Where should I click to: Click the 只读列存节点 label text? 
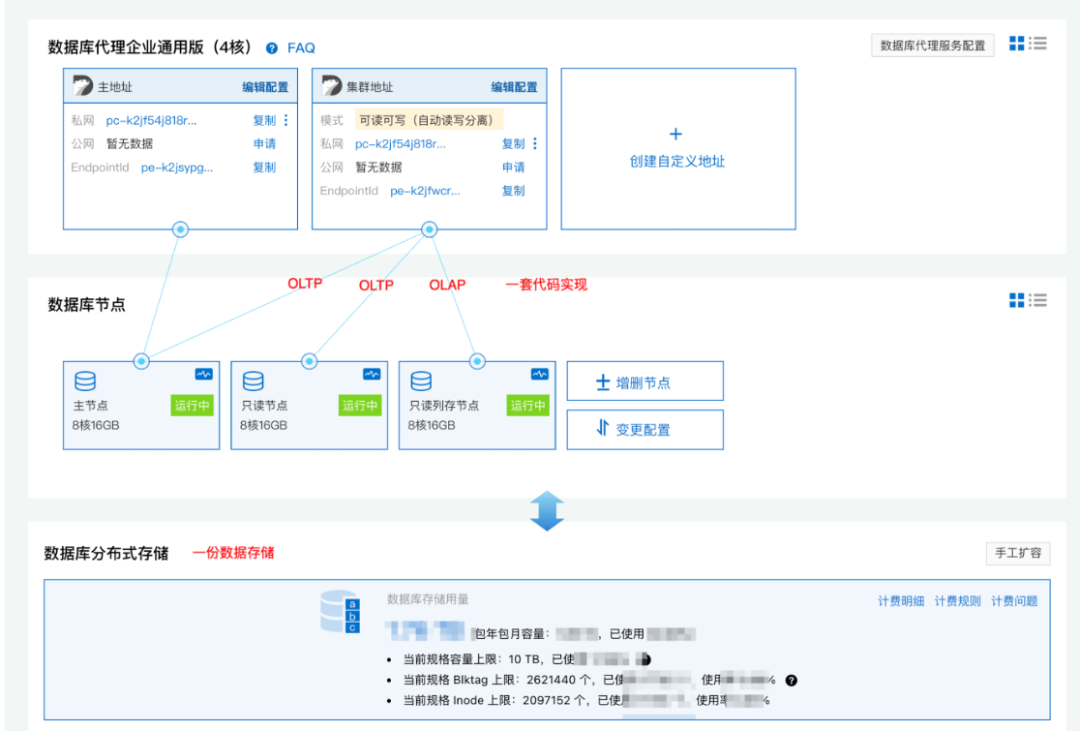(444, 406)
